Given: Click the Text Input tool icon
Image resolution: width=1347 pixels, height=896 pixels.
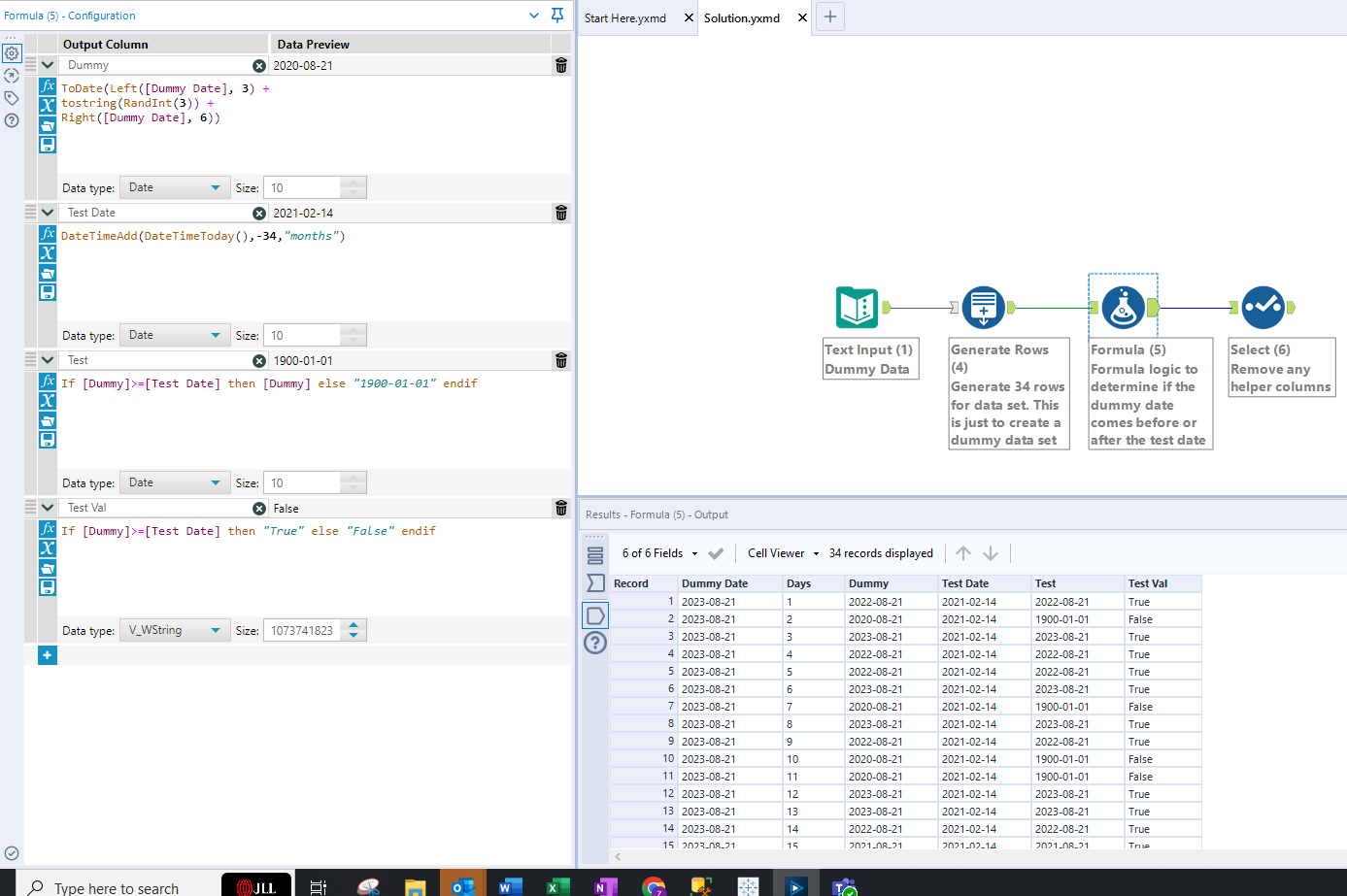Looking at the screenshot, I should click(x=857, y=308).
